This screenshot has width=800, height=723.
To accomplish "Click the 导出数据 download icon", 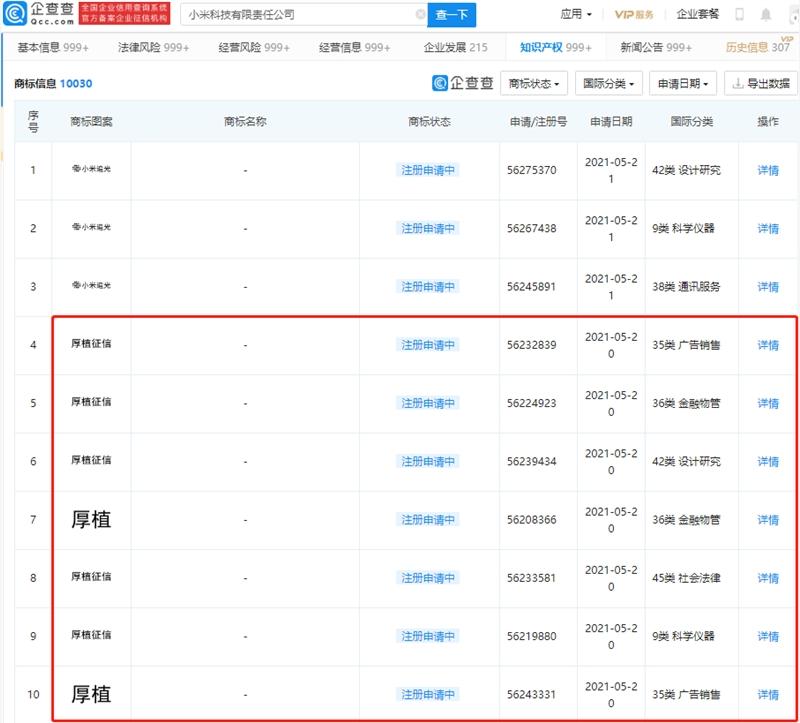I will pyautogui.click(x=738, y=84).
